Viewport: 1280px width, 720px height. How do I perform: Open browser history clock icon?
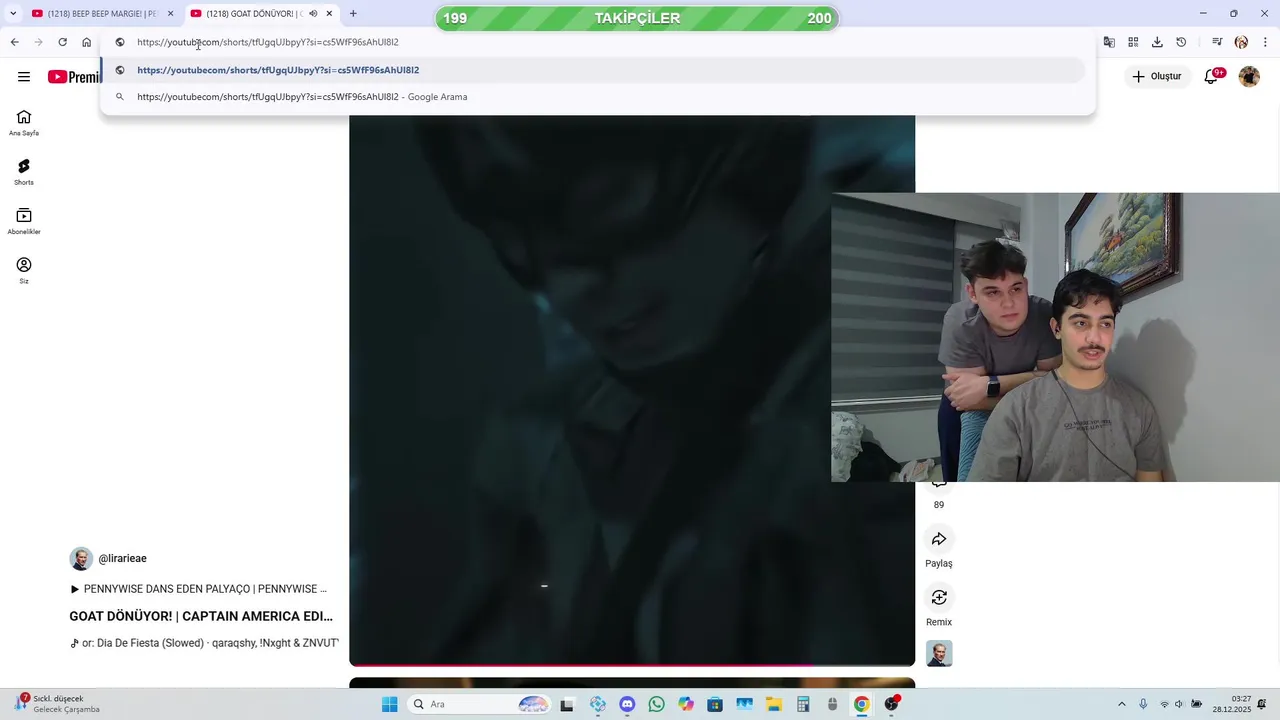(1181, 42)
